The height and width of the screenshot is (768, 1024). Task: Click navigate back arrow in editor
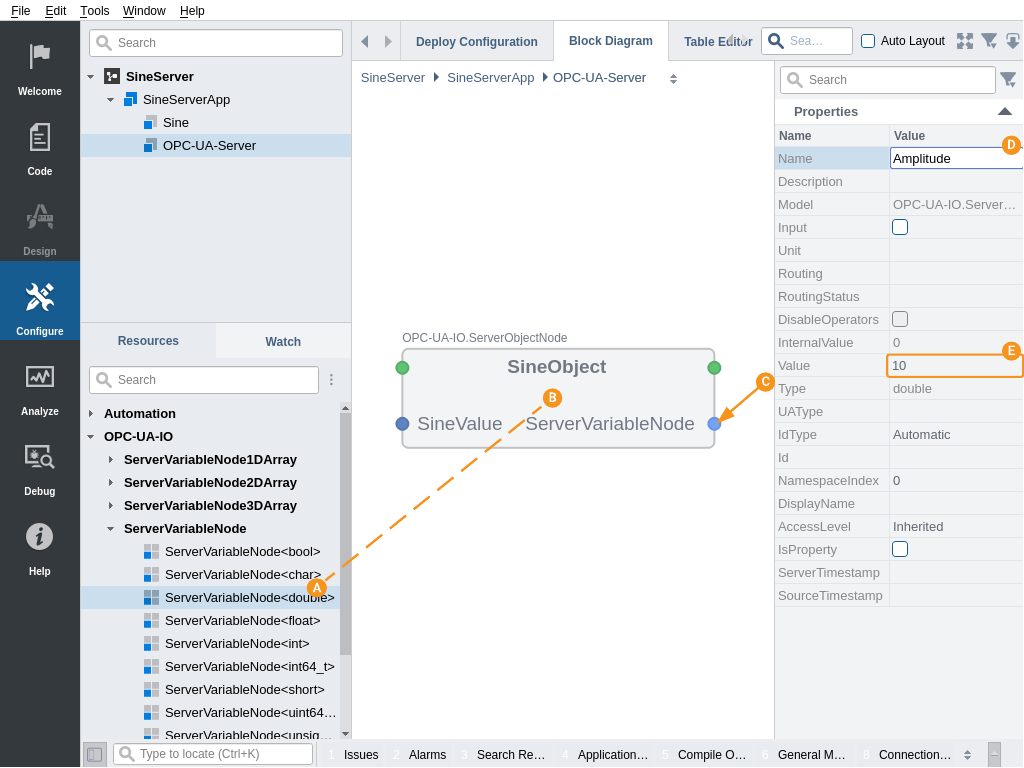(x=365, y=41)
